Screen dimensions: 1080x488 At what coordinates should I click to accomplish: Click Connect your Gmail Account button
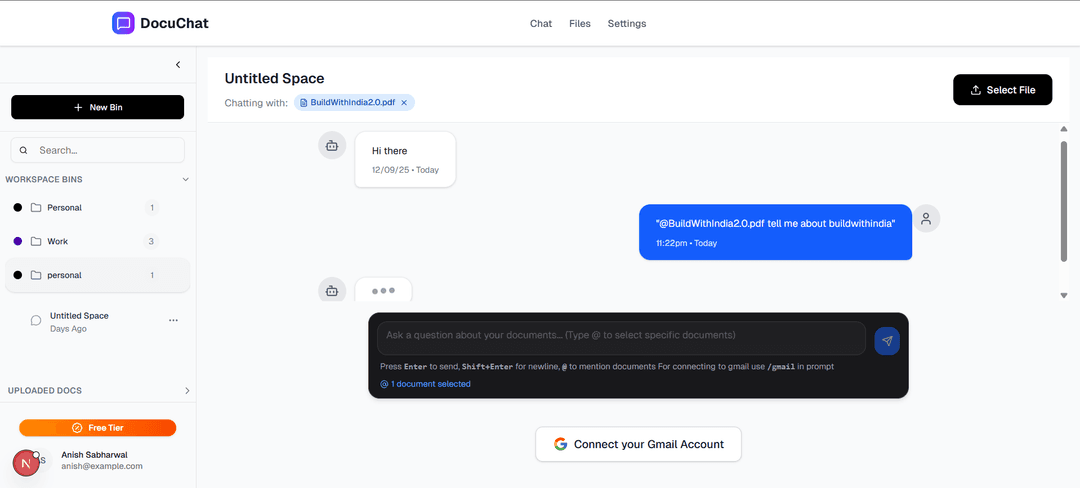click(x=638, y=444)
